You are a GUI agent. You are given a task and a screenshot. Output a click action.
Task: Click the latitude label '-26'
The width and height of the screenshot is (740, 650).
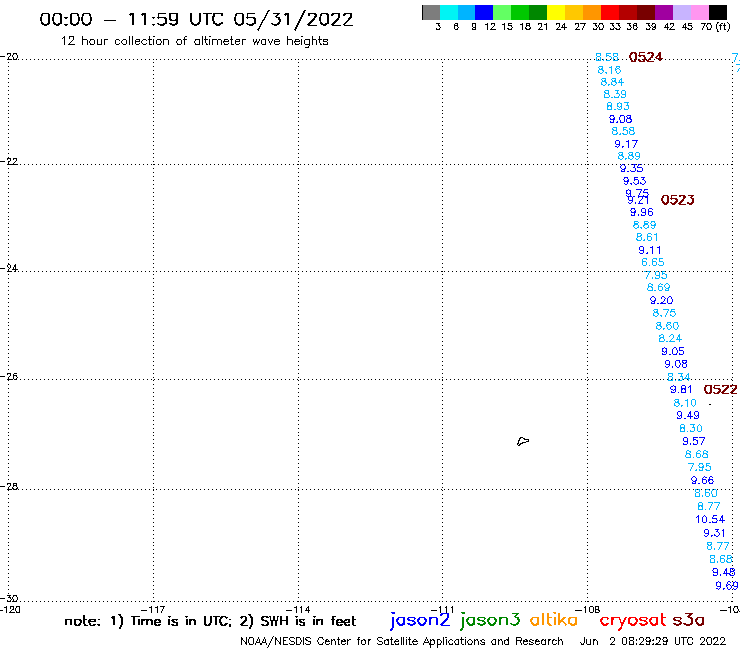(x=9, y=377)
